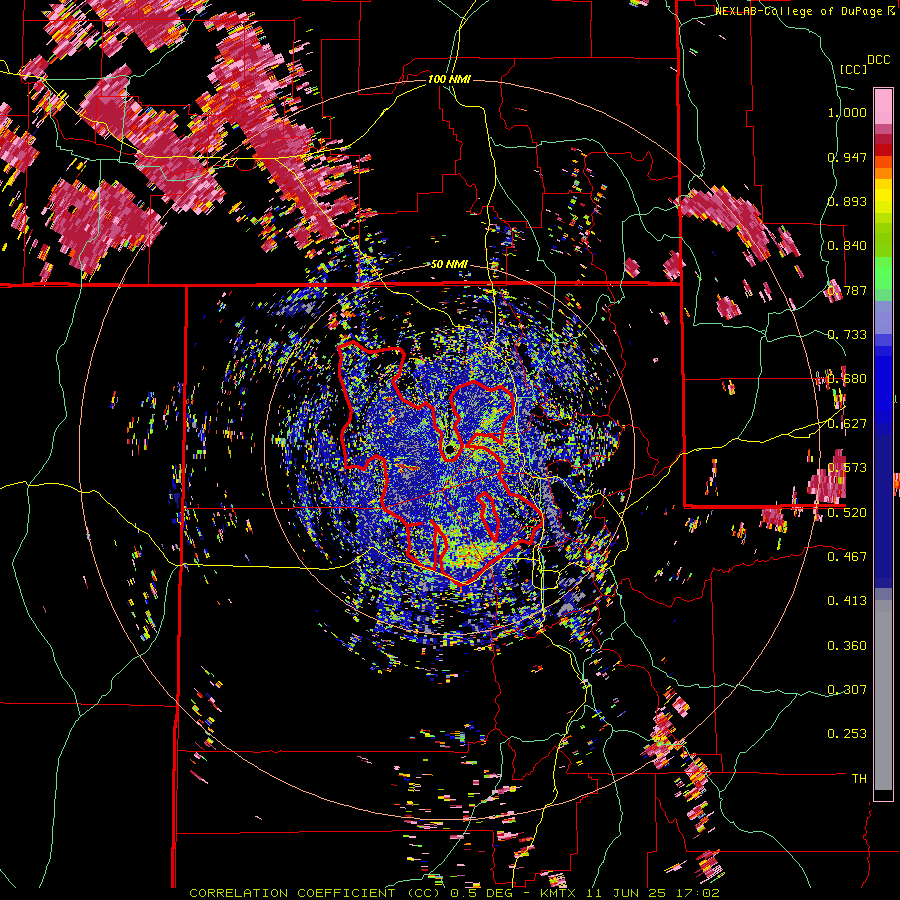The image size is (900, 900).
Task: Click the 11 JUN 25 date in caption
Action: 624,893
